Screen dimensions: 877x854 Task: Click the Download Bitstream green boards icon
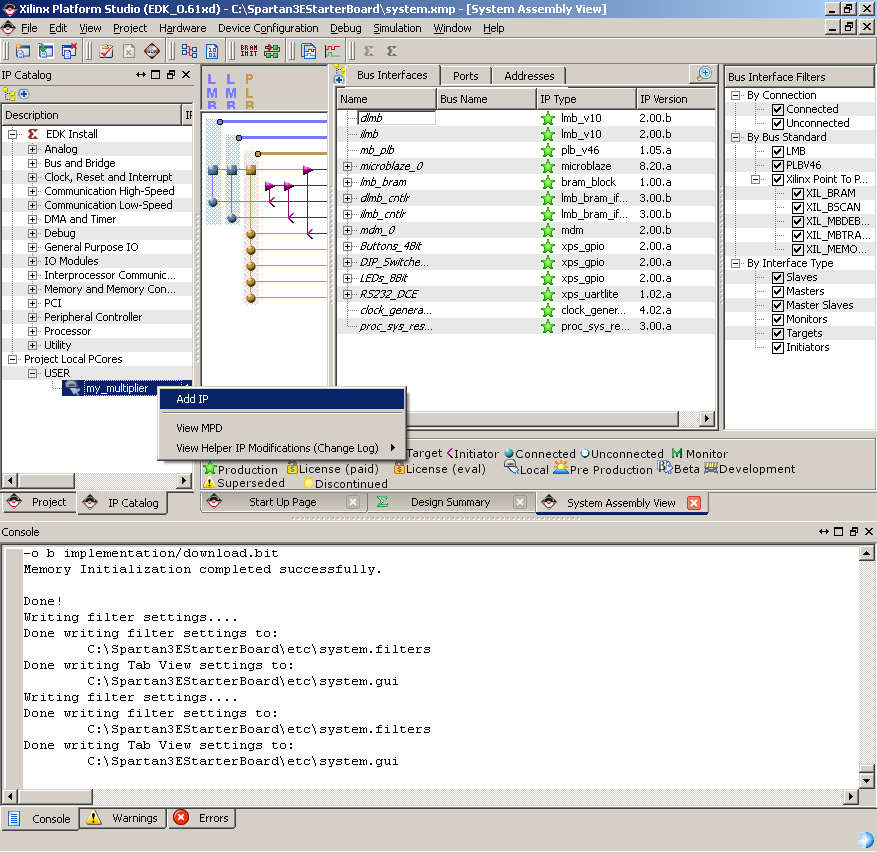click(x=272, y=51)
